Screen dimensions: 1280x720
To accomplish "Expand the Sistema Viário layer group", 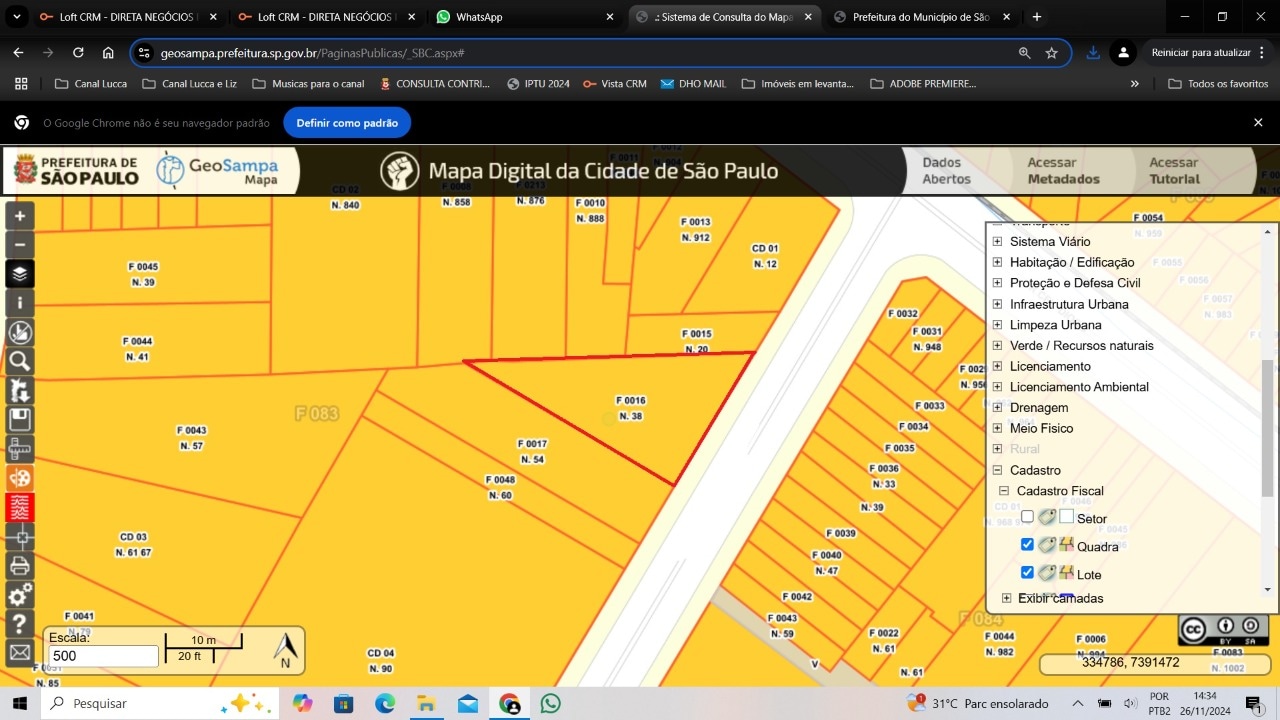I will click(996, 242).
